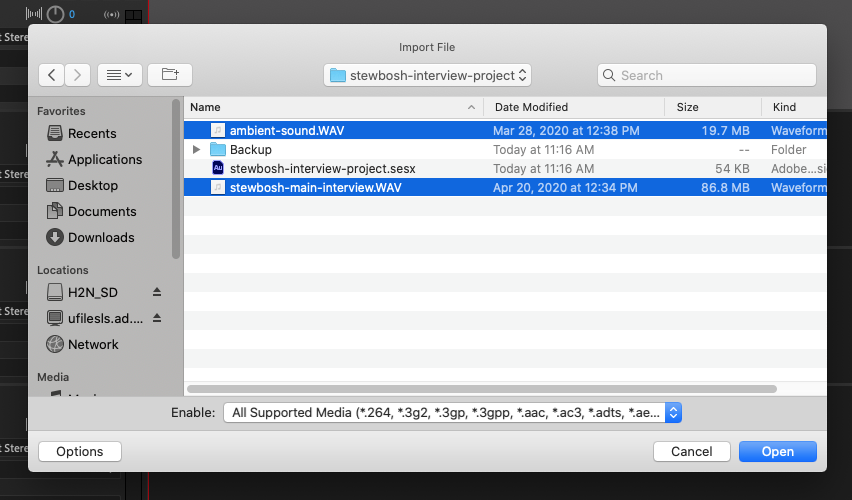Click Open to import selected files
This screenshot has height=500, width=852.
778,452
